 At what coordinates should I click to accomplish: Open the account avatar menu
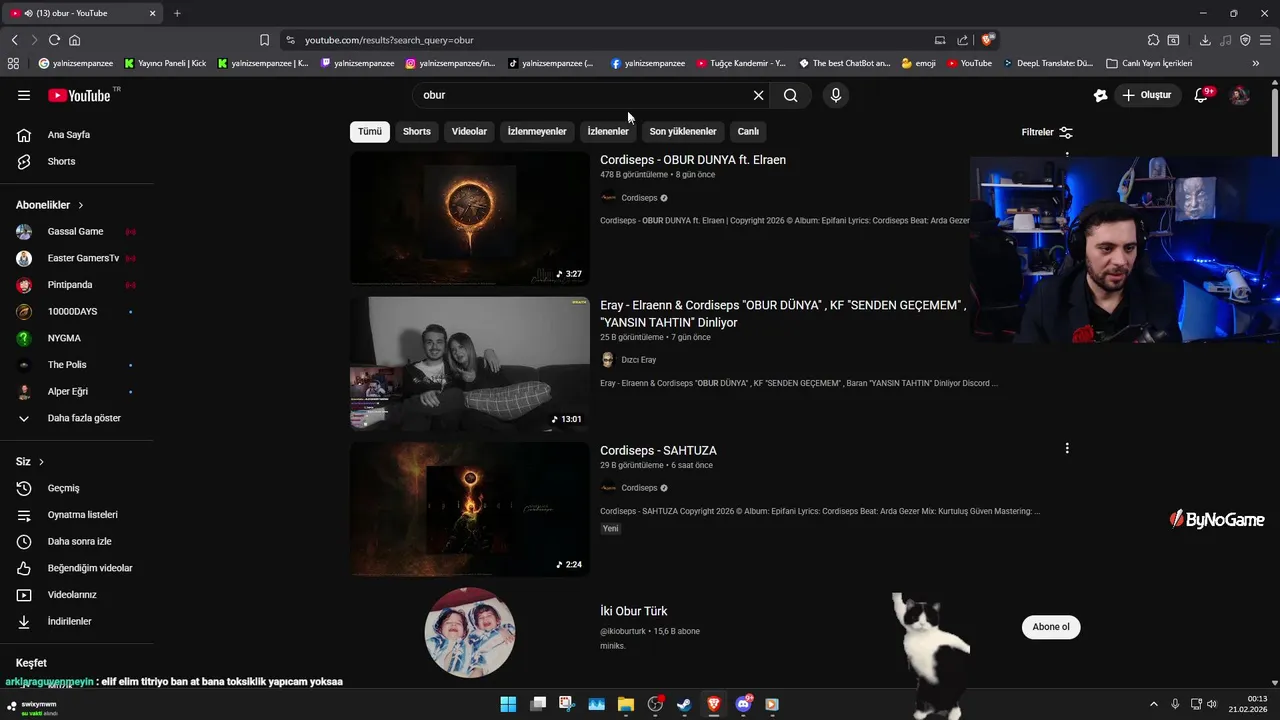[x=1239, y=95]
